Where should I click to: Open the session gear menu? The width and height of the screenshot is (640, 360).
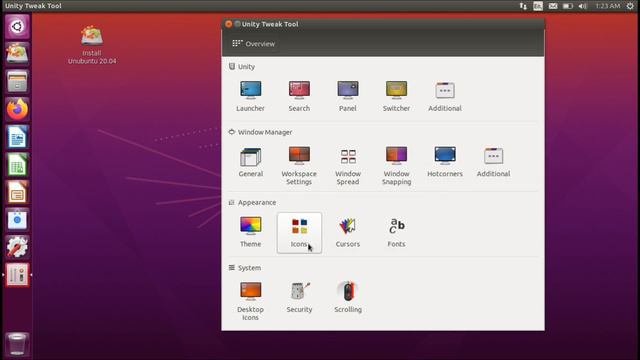click(630, 6)
